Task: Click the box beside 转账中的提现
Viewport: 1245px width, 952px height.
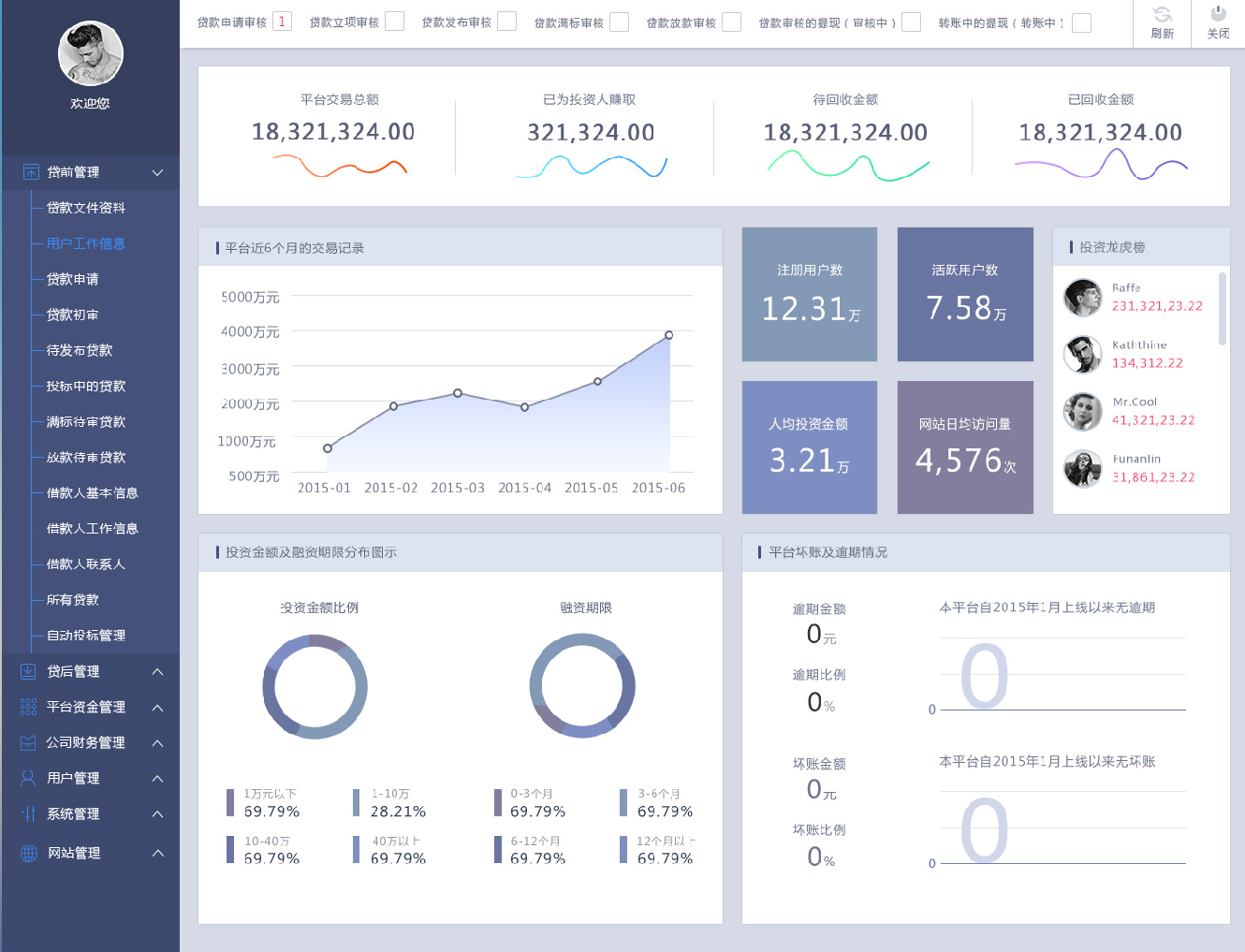Action: click(1081, 22)
